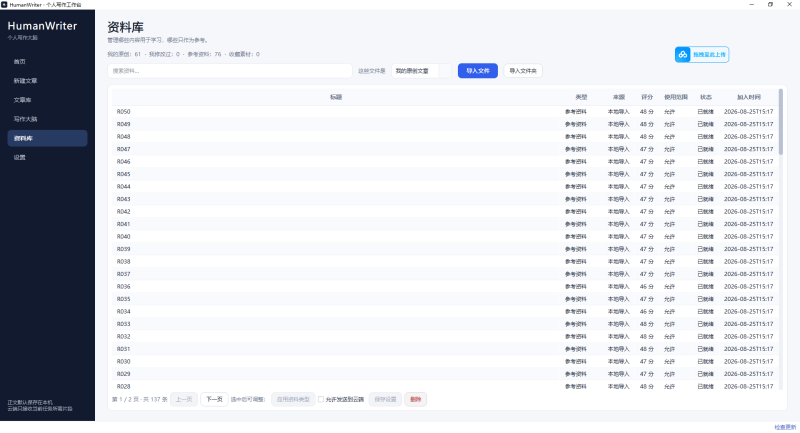Select row R044
The width and height of the screenshot is (800, 433).
445,187
